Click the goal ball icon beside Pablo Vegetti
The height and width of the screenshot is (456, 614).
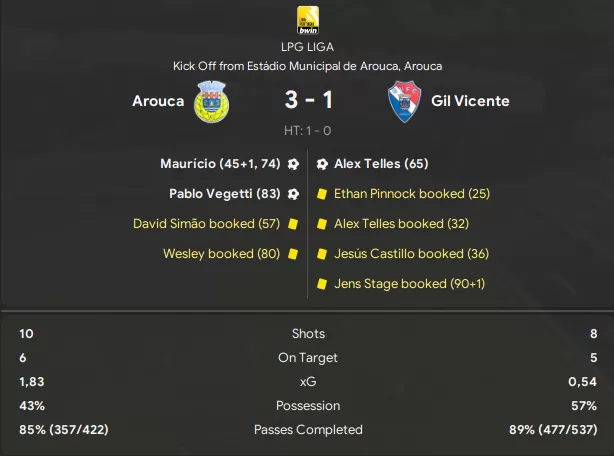[x=293, y=194]
